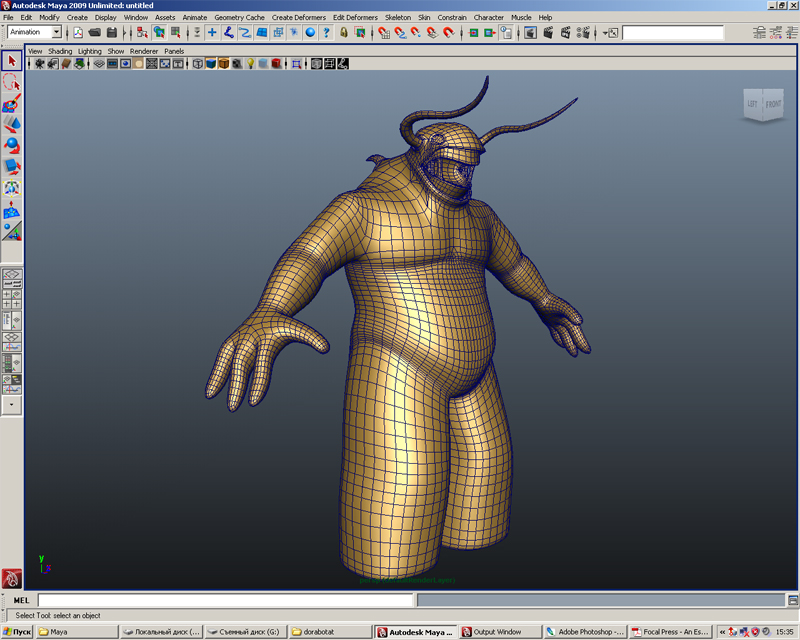This screenshot has width=800, height=640.
Task: Click the Snap to grids icon
Action: click(x=384, y=33)
